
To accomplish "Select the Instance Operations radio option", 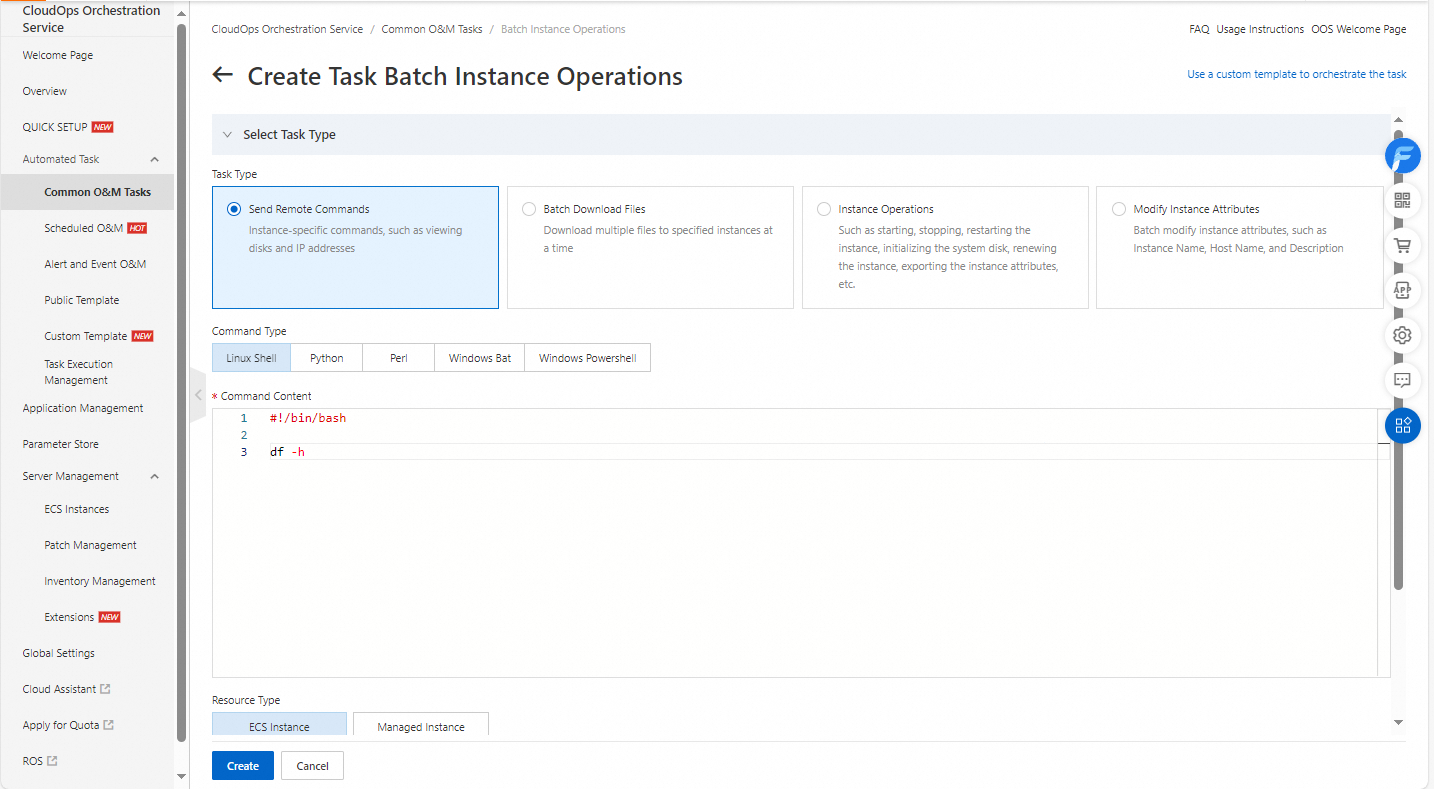I will pyautogui.click(x=824, y=209).
